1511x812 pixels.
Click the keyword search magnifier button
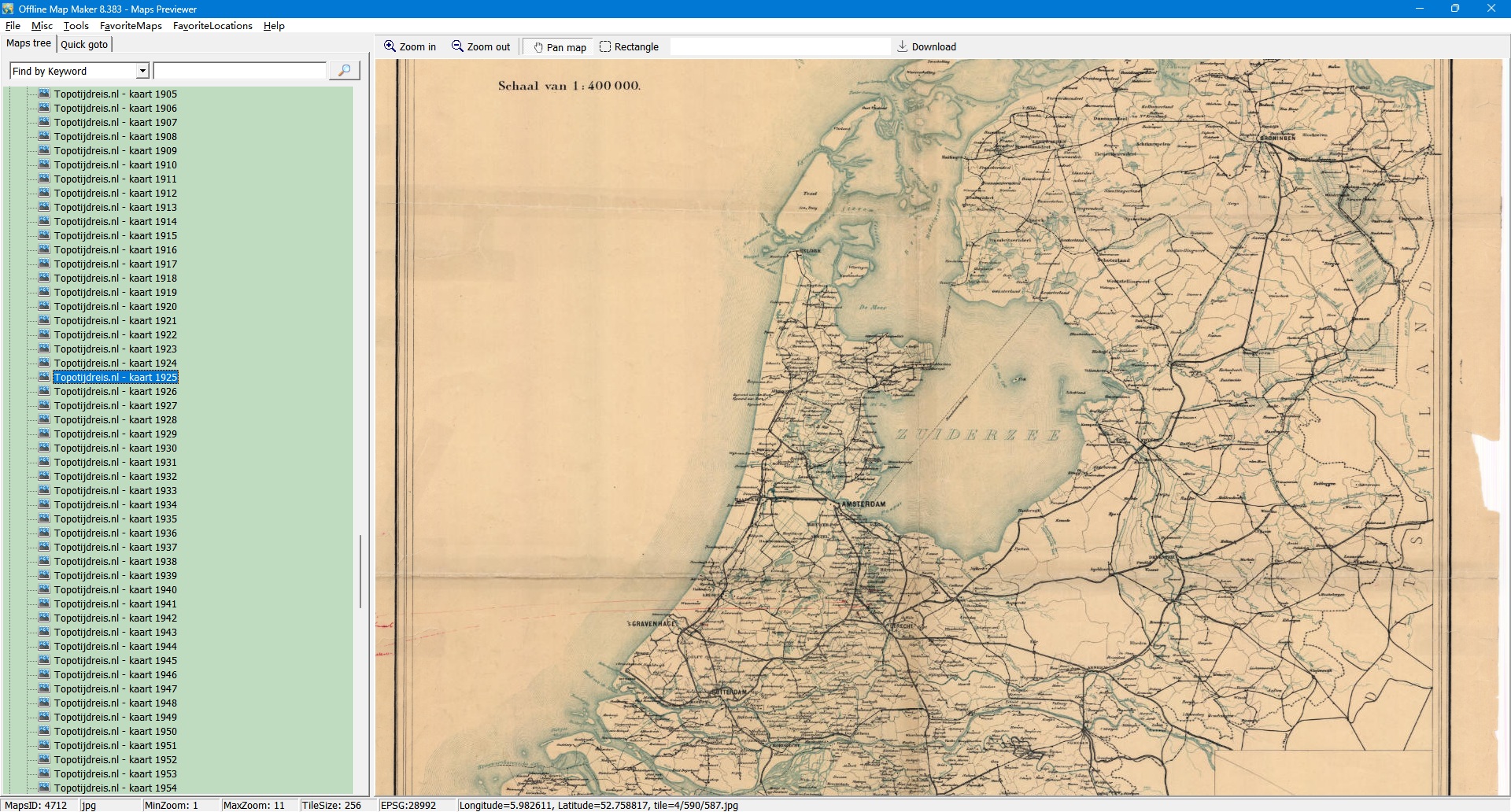[x=344, y=71]
